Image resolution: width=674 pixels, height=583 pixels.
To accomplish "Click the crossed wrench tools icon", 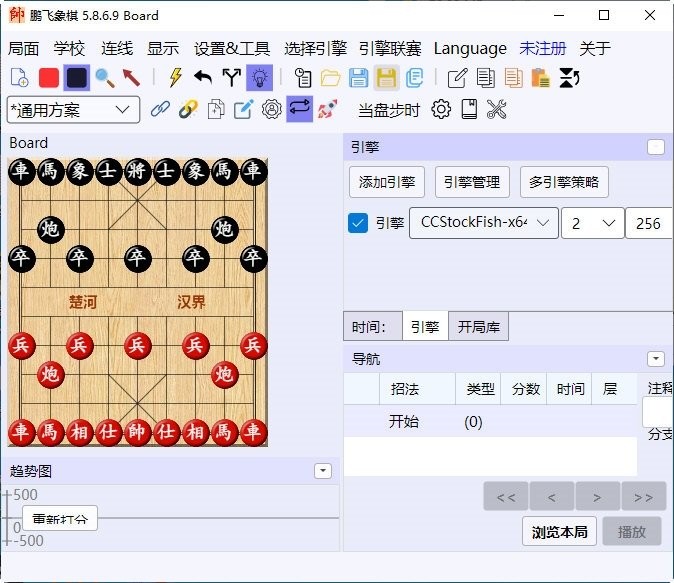I will tap(497, 109).
